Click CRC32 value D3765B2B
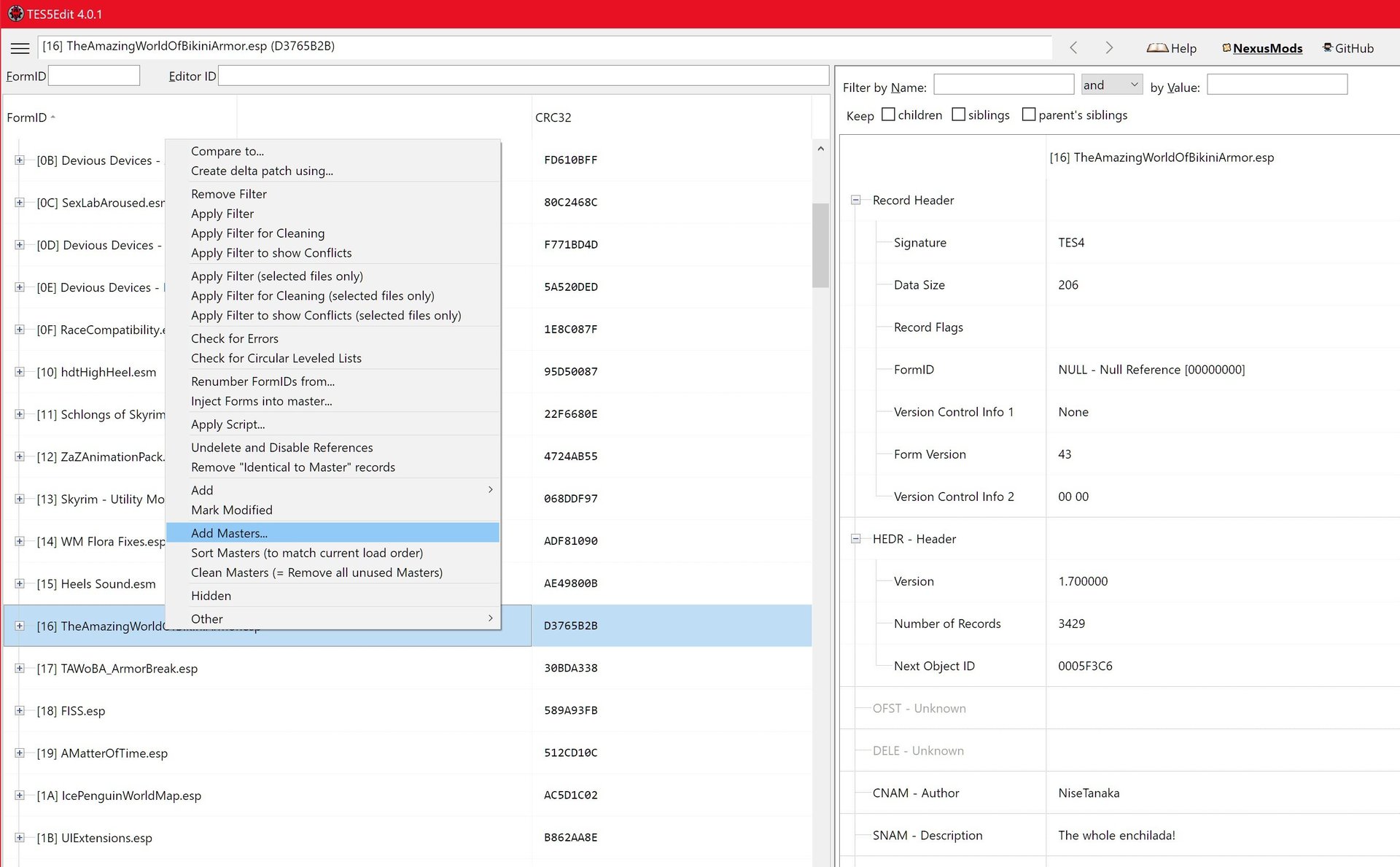This screenshot has width=1400, height=867. click(570, 626)
